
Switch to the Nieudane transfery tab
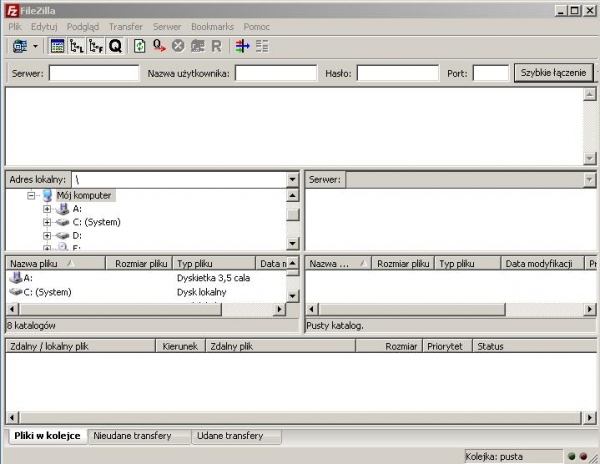pos(132,436)
